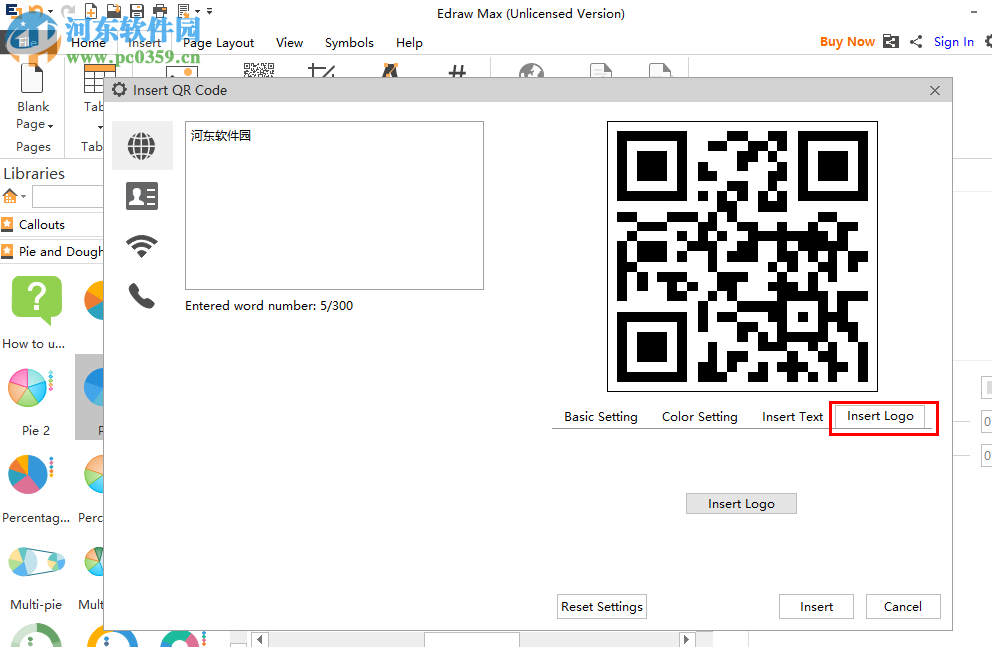Select the Website QR code type

pos(142,146)
